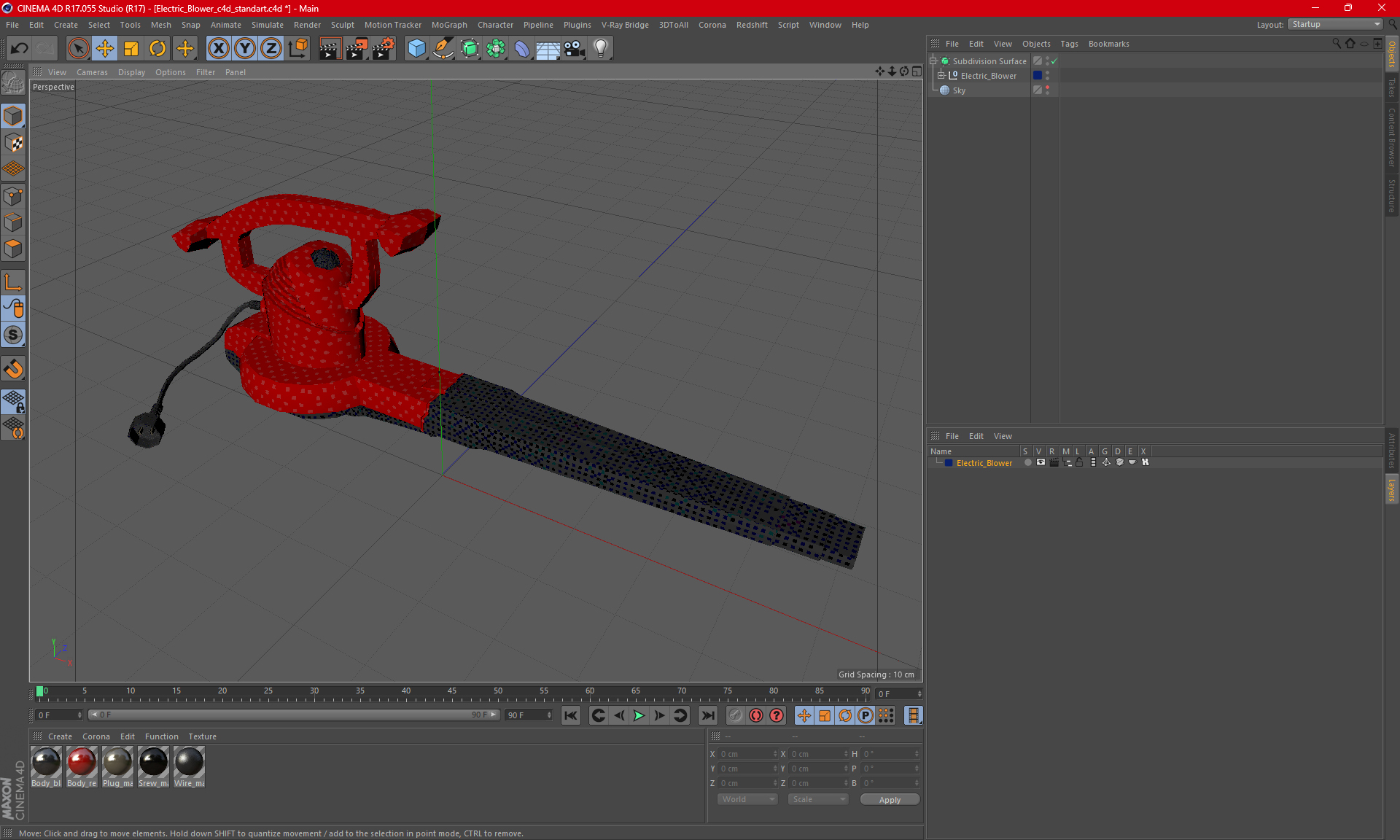Select the Rotate tool
1400x840 pixels.
pyautogui.click(x=157, y=48)
